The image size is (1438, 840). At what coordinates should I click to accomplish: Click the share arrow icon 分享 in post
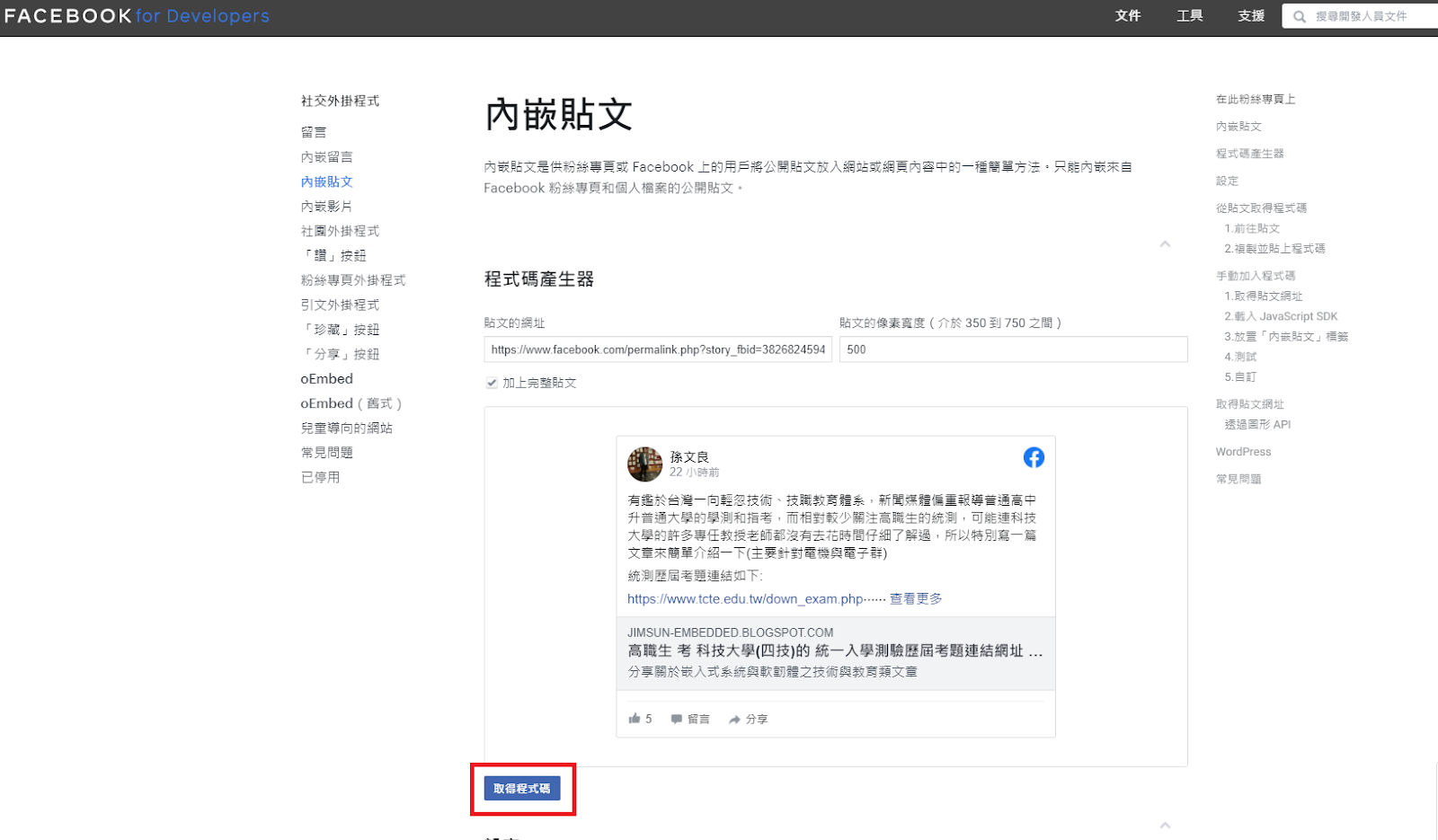click(734, 720)
